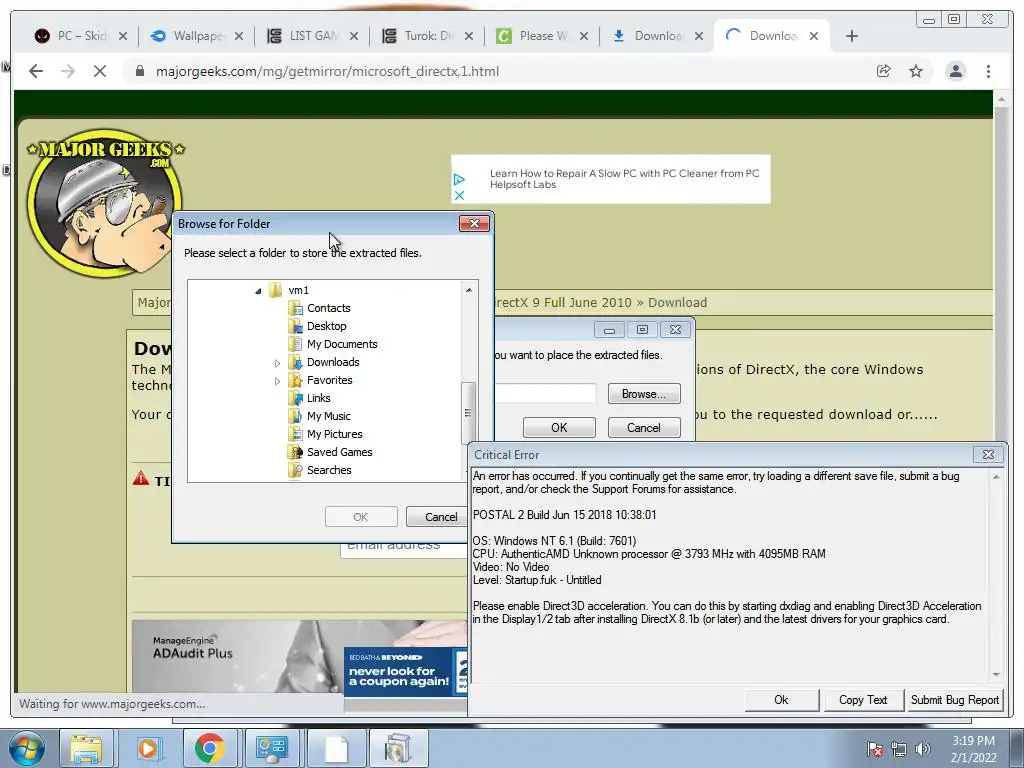Launch Windows Media Player from taskbar

148,748
